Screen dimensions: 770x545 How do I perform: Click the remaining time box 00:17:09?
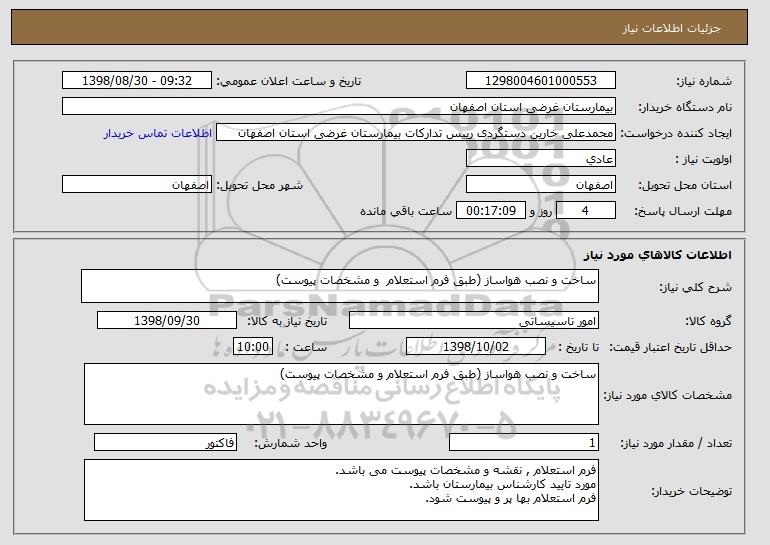click(491, 211)
